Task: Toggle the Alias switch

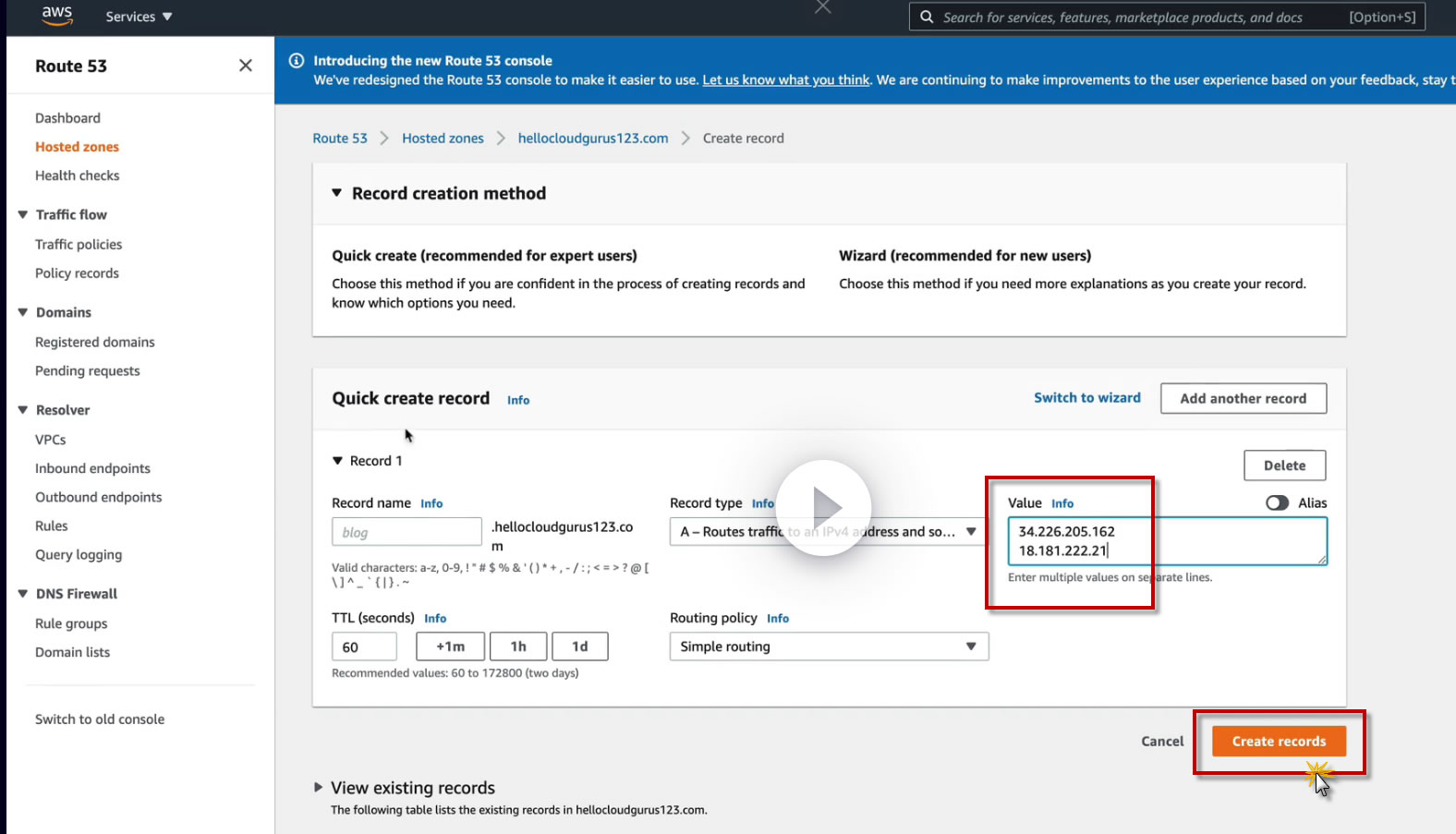Action: pos(1277,502)
